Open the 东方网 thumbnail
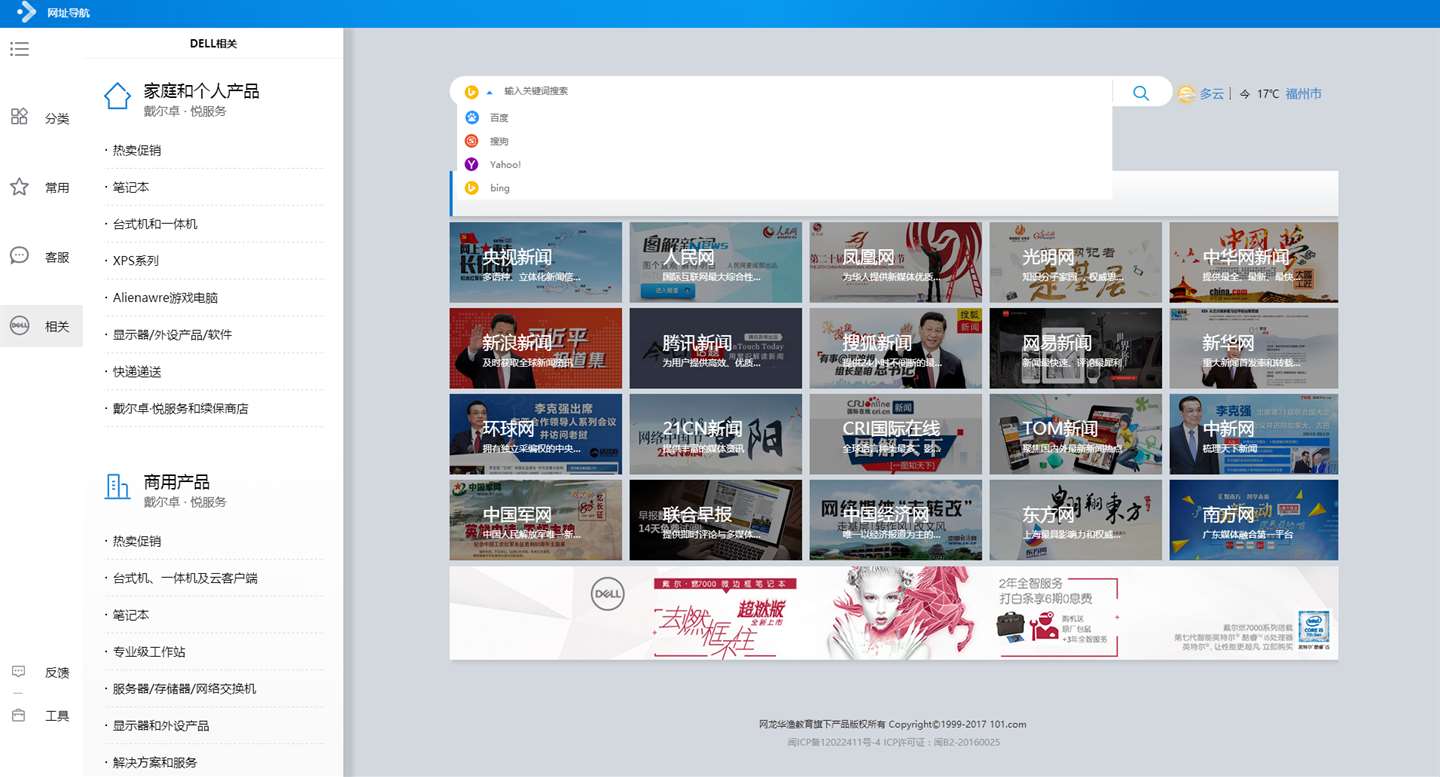 [1076, 520]
